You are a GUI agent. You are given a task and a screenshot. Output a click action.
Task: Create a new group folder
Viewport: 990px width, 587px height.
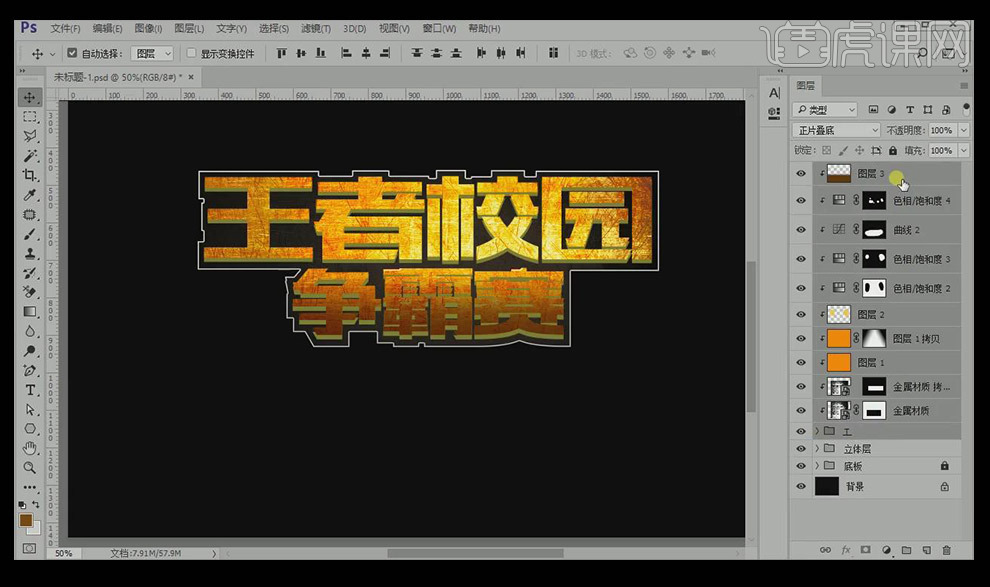tap(907, 550)
